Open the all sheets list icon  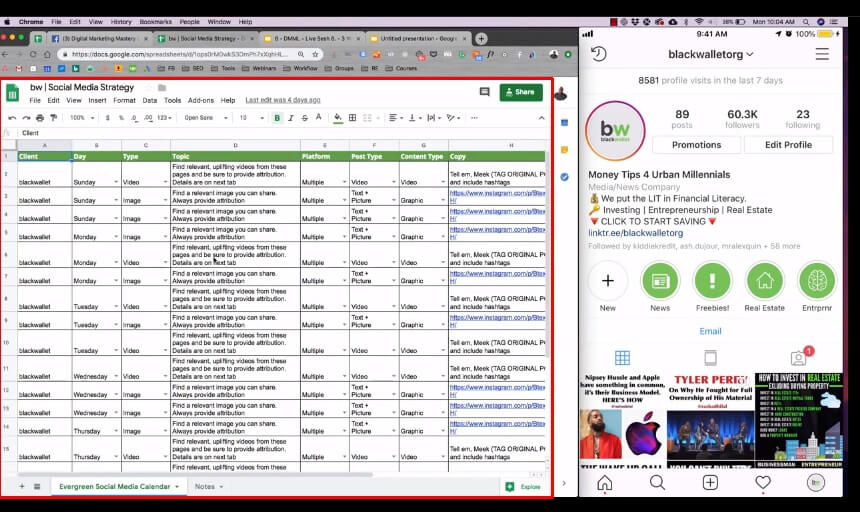(x=37, y=486)
